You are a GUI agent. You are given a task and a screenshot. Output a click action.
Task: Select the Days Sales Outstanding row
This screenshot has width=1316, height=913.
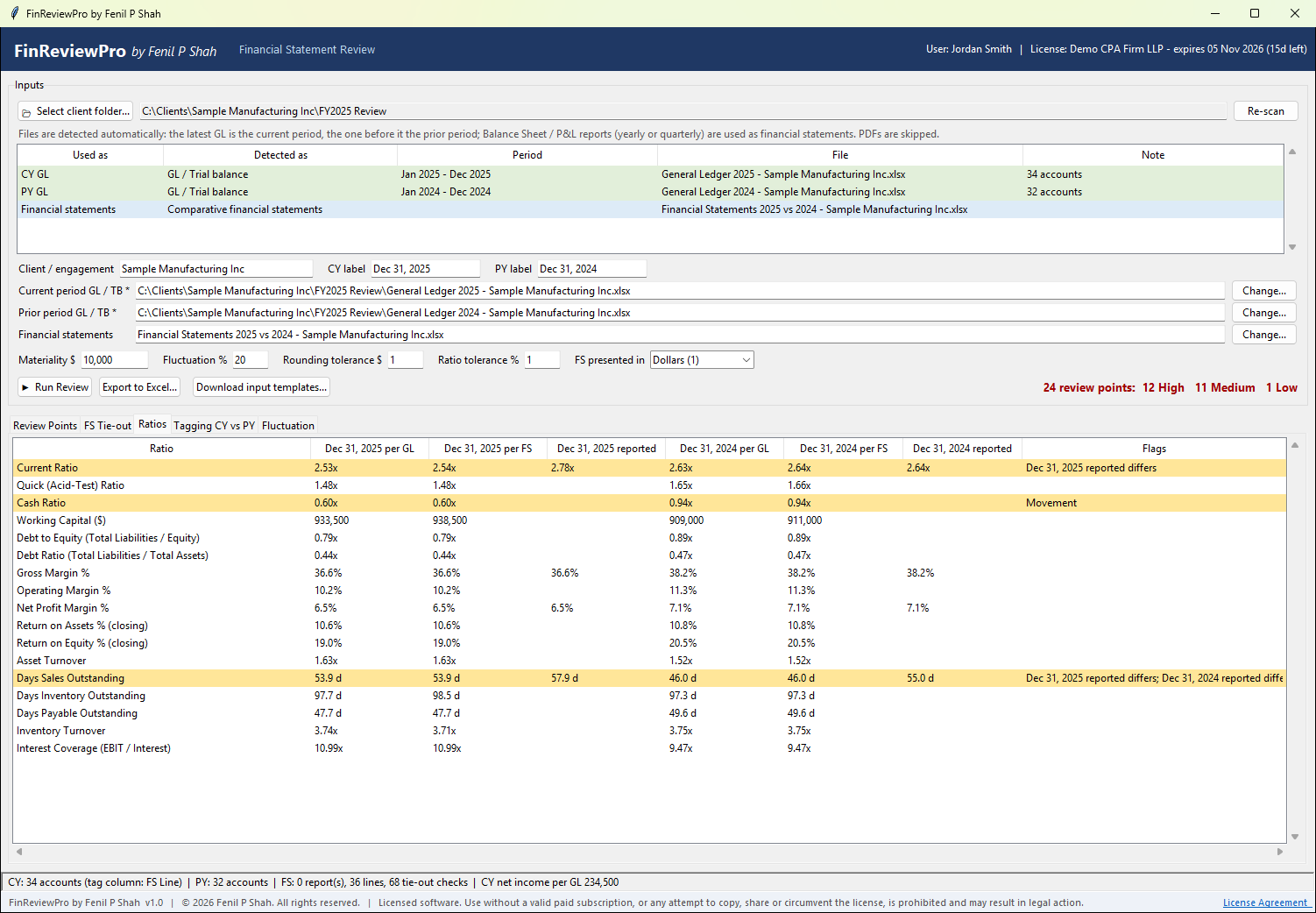pyautogui.click(x=649, y=678)
